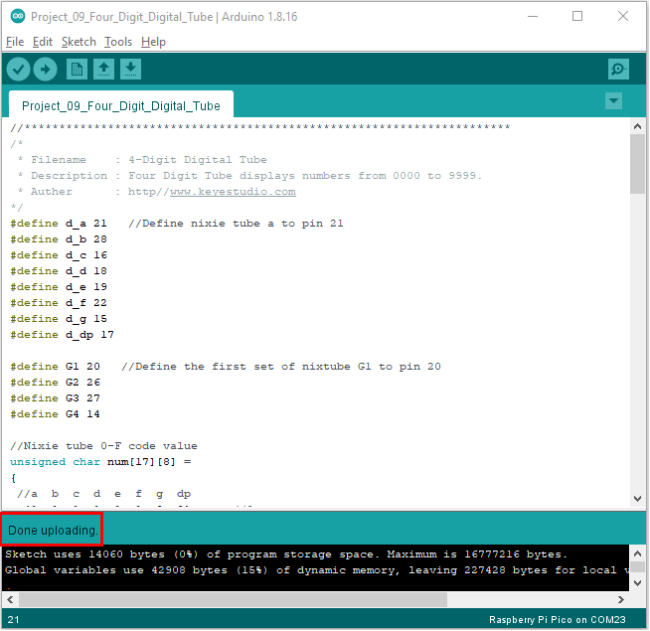
Task: Click the editor scrollbar down arrow
Action: pos(638,499)
